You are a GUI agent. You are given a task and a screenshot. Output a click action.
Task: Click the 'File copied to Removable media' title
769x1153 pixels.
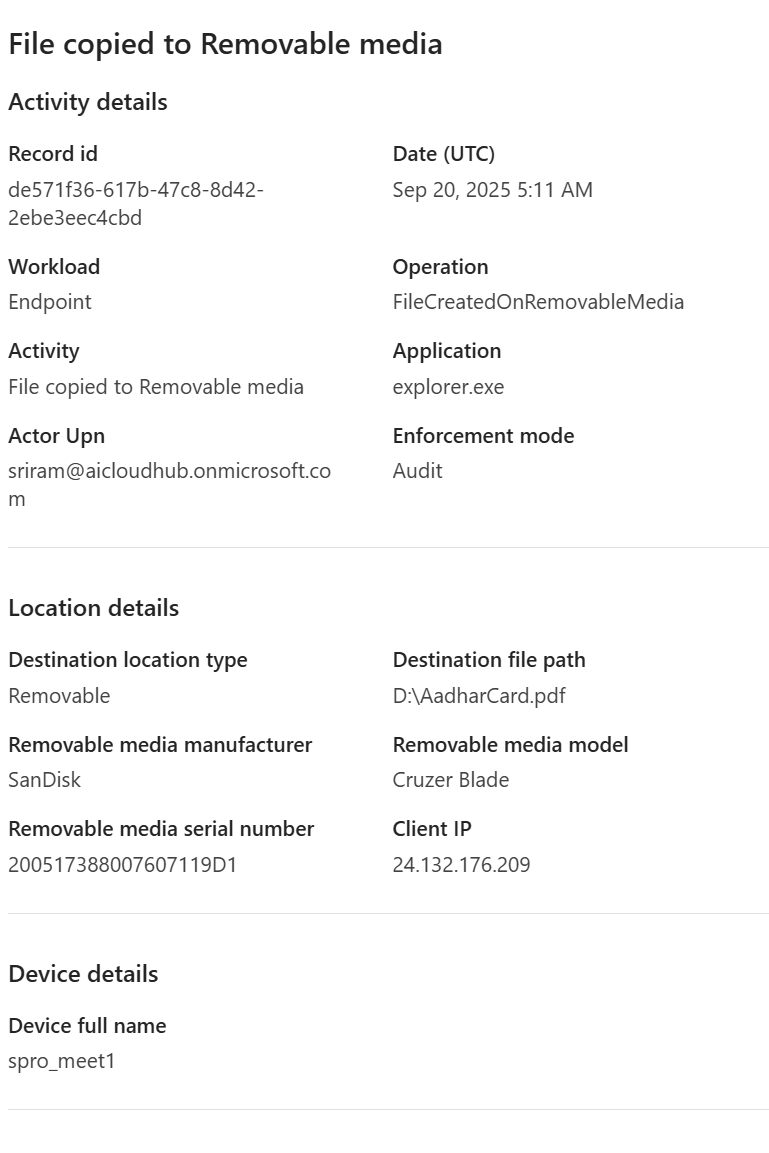coord(225,44)
